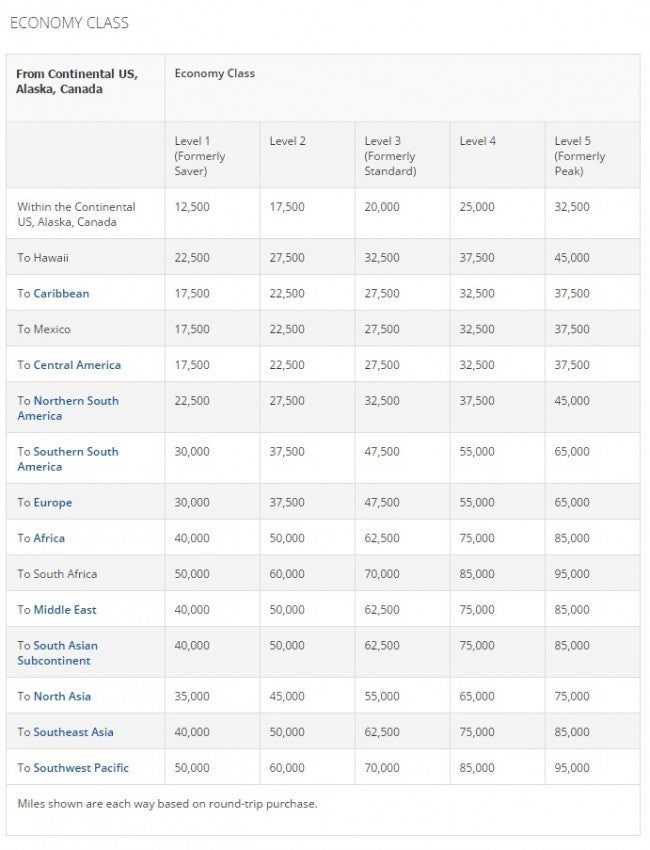Click the Level 1 (Formerly Saver) column header

point(199,156)
